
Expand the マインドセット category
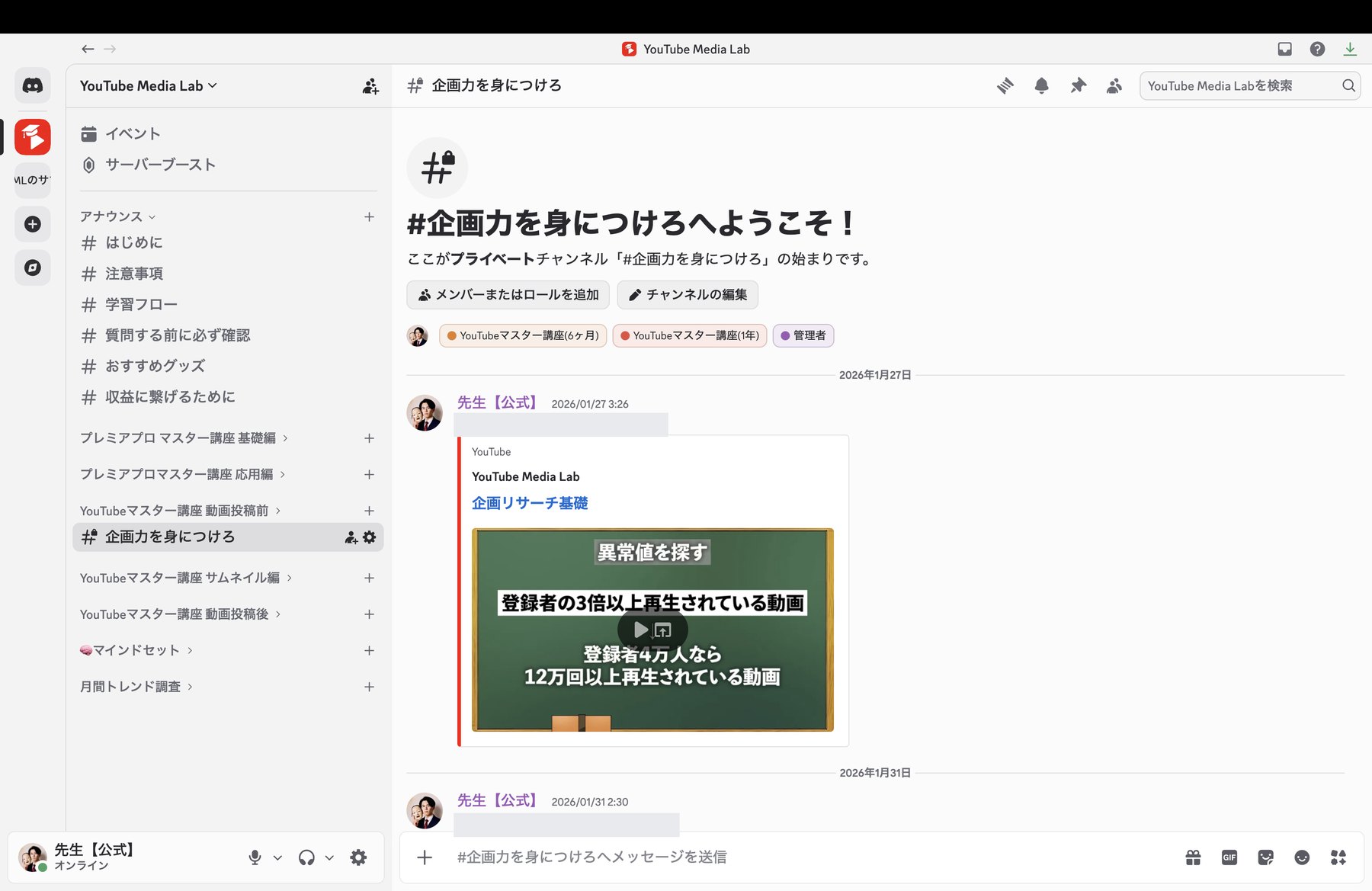[x=136, y=650]
